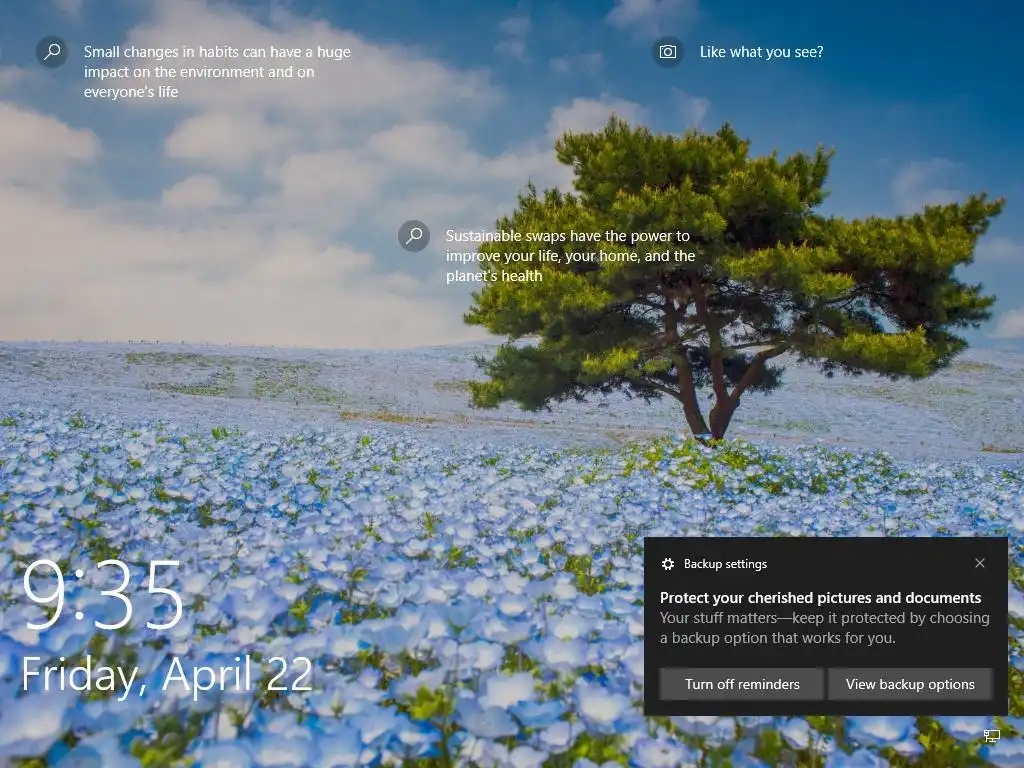Click the 'Friday, April 22' date
The image size is (1024, 768).
tap(167, 674)
